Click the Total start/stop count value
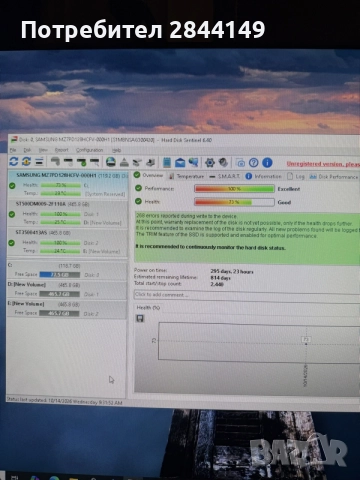The height and width of the screenshot is (480, 360). [217, 284]
